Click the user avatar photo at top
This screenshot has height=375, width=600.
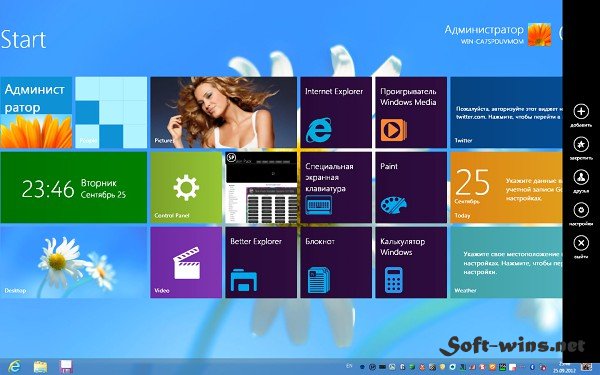coord(539,35)
